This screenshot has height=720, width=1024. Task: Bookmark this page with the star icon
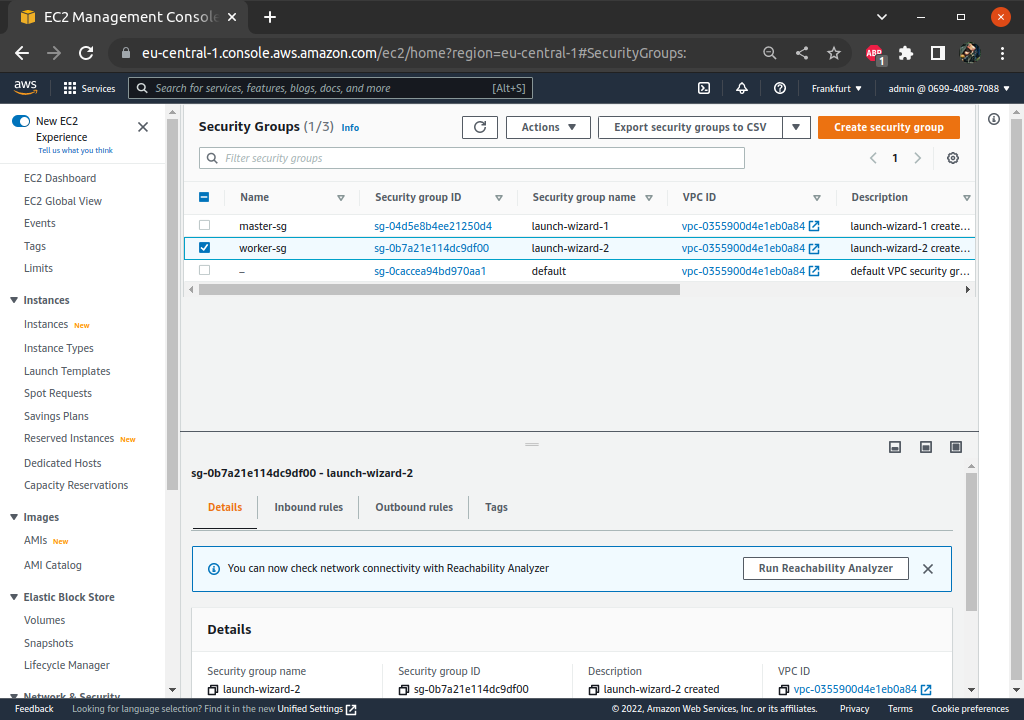point(834,54)
